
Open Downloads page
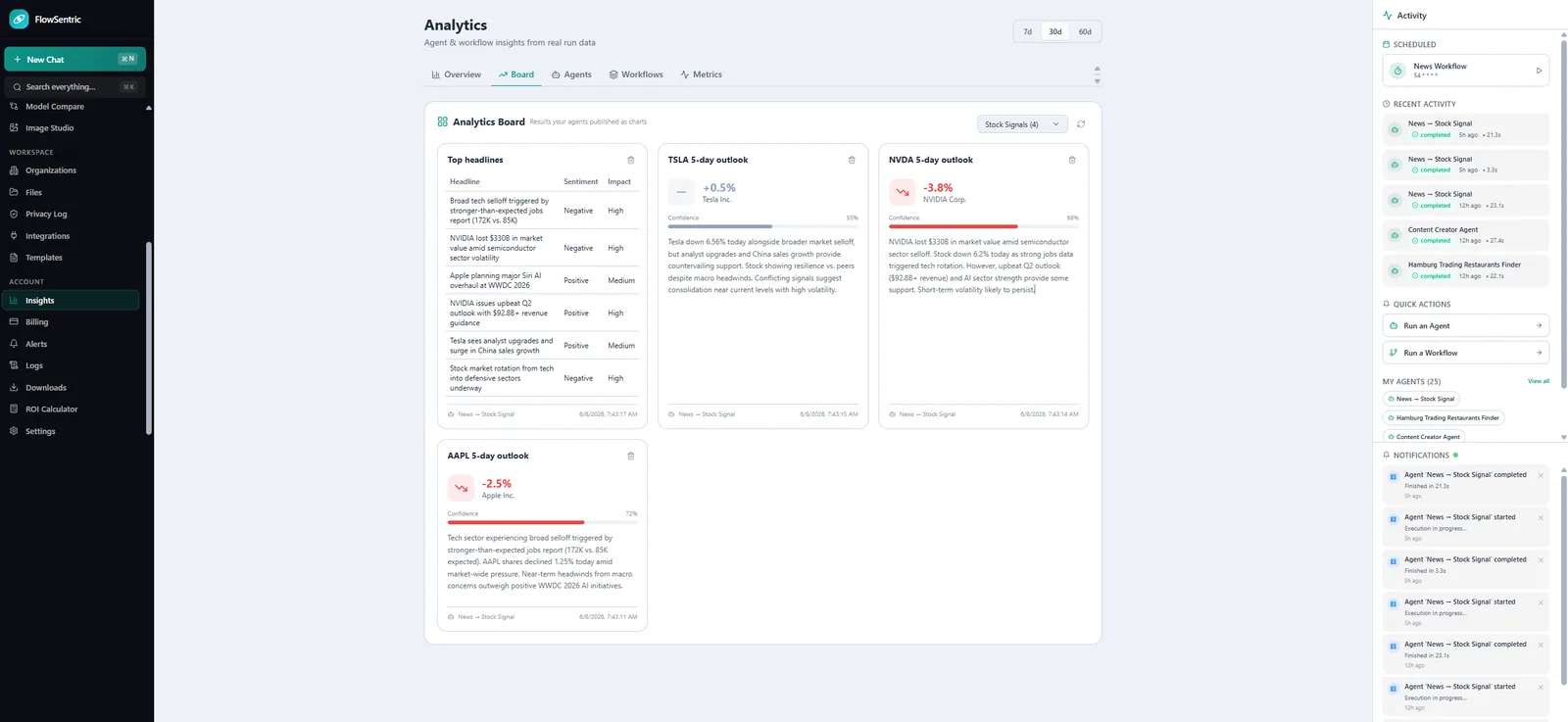[45, 388]
